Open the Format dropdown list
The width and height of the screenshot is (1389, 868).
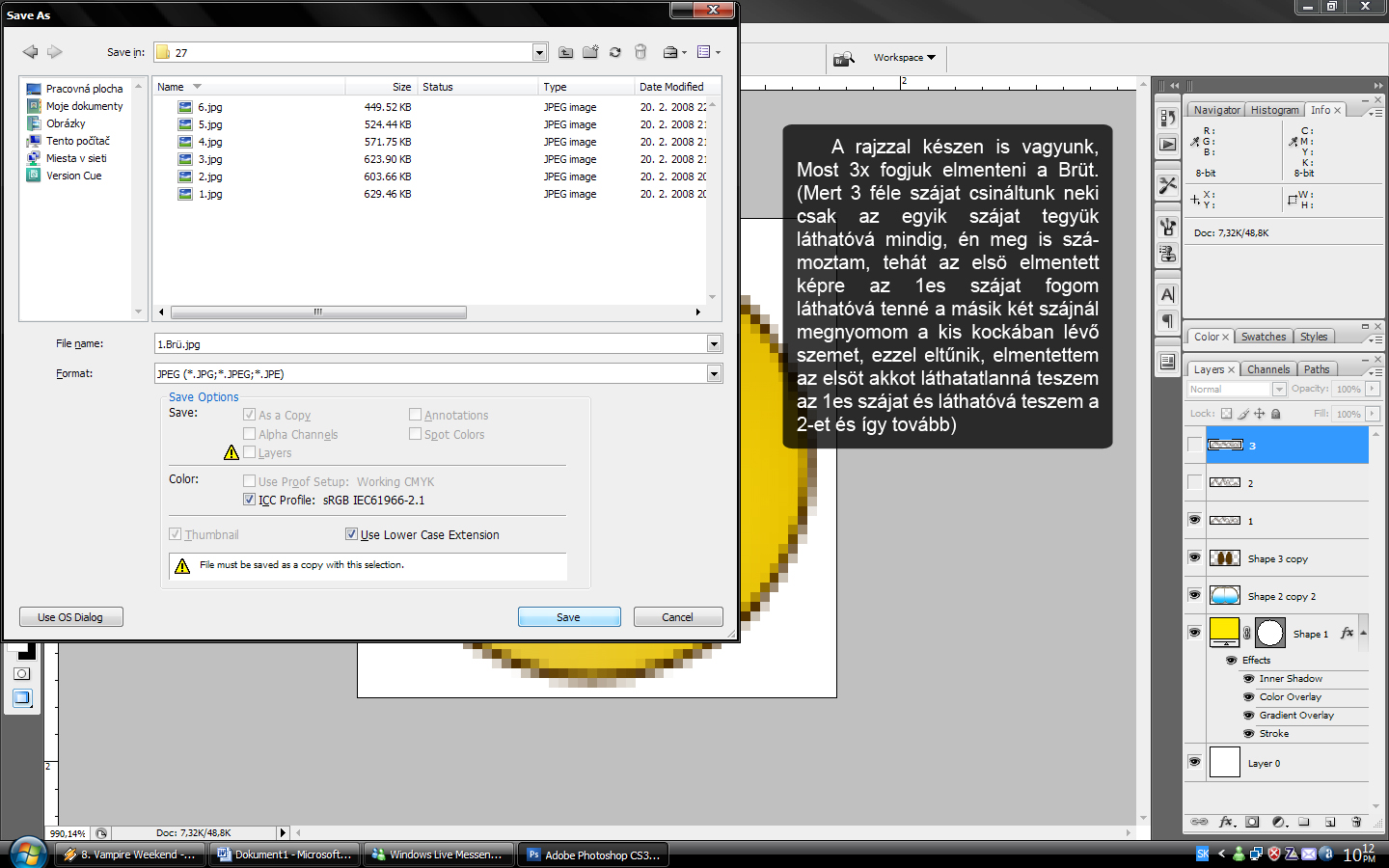tap(714, 373)
